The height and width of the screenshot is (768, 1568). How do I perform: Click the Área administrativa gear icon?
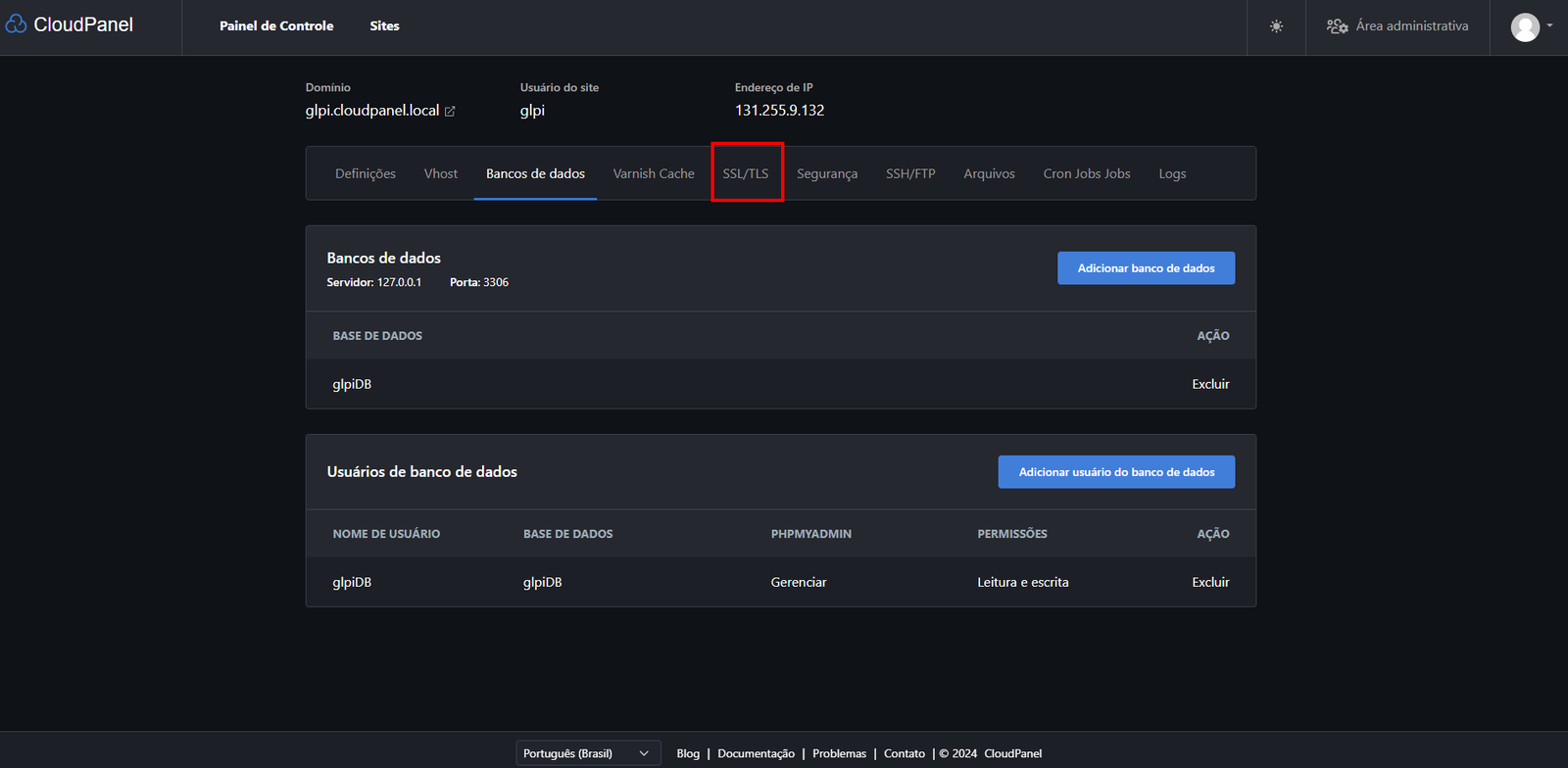pyautogui.click(x=1337, y=26)
